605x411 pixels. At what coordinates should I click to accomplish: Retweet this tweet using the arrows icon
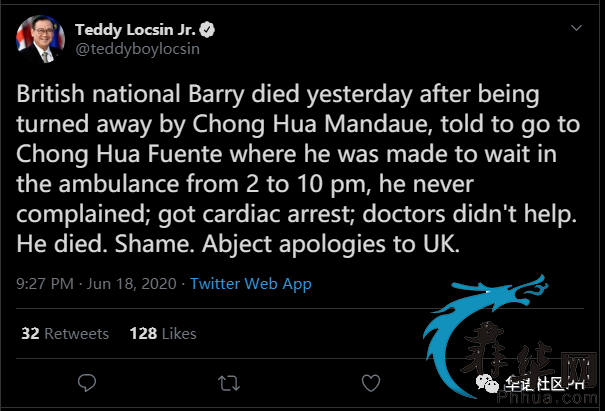(x=229, y=382)
